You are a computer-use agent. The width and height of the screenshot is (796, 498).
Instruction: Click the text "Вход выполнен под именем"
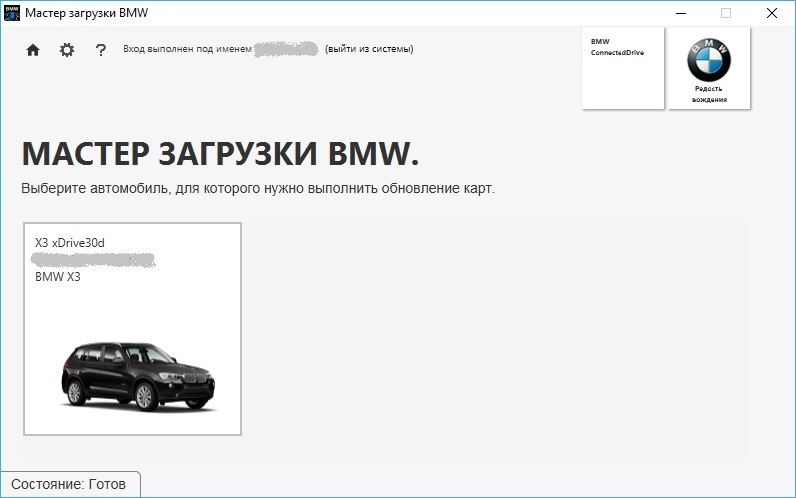[187, 49]
